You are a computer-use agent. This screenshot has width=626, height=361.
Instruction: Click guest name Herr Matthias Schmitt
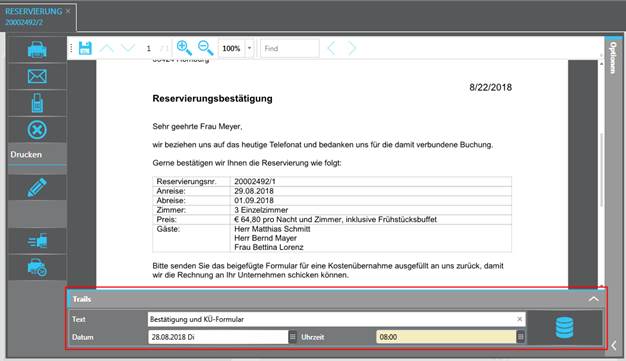coord(272,229)
